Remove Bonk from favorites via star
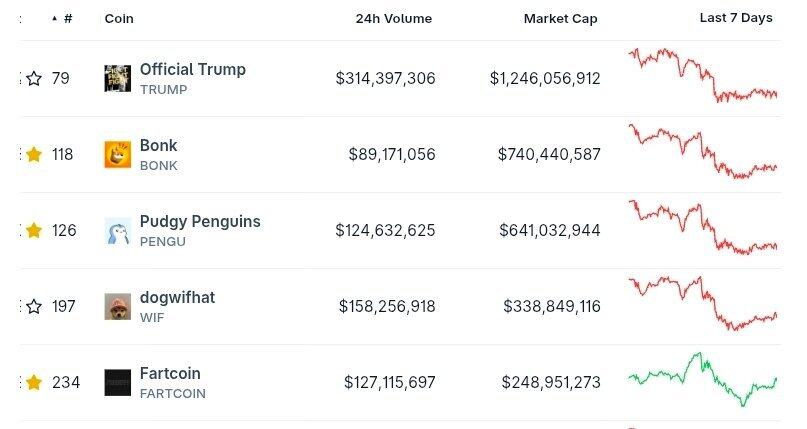This screenshot has width=807, height=429. [34, 154]
